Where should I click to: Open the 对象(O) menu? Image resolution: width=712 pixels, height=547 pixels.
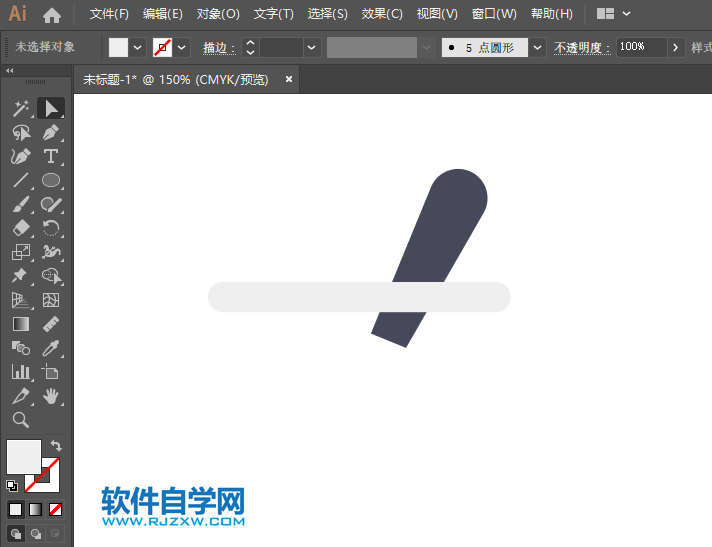pos(218,14)
